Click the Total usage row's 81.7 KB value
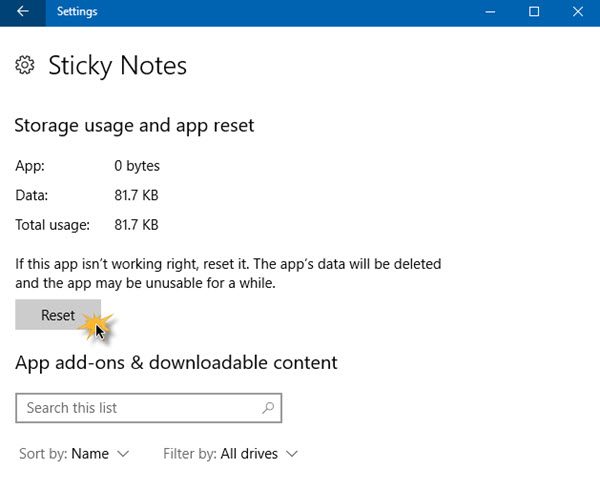 coord(137,225)
